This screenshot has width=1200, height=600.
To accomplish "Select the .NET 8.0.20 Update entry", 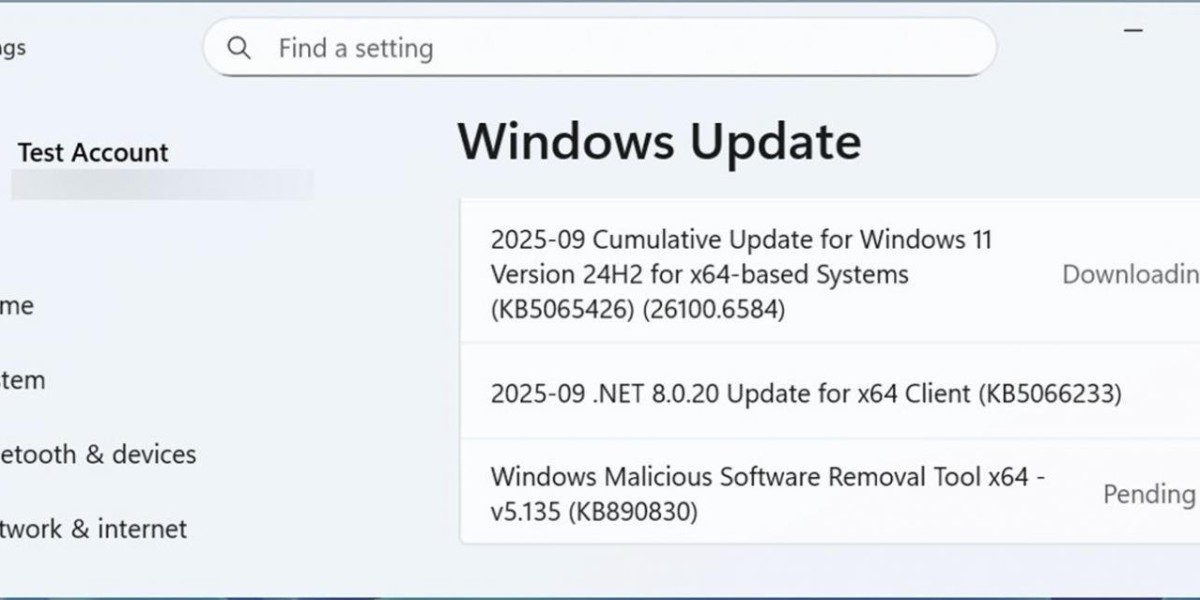I will 805,393.
